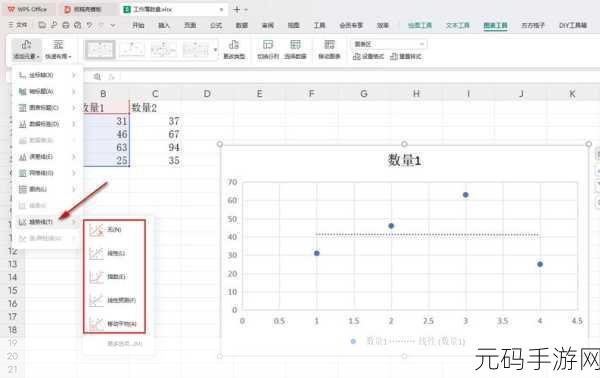Select column header E
The height and width of the screenshot is (378, 600).
pos(259,94)
